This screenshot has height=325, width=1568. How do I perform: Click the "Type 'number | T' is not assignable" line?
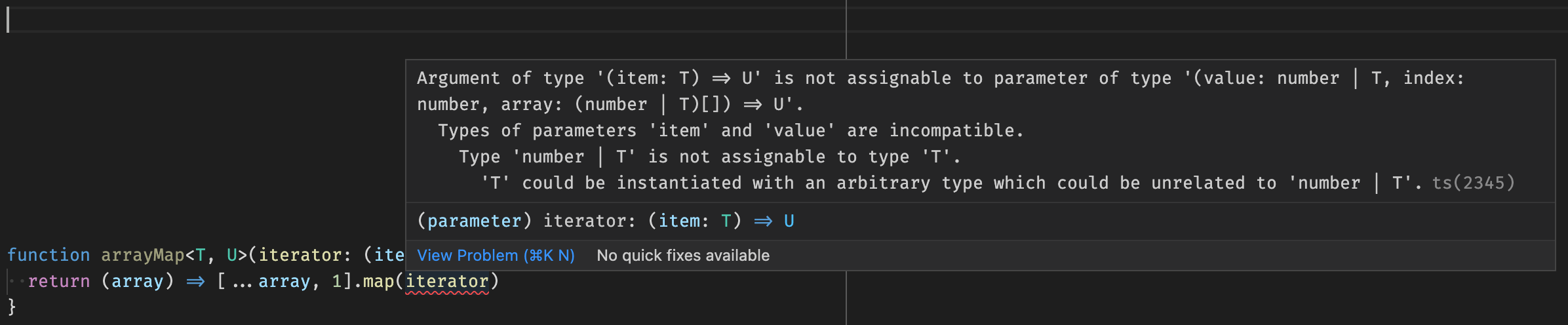710,157
